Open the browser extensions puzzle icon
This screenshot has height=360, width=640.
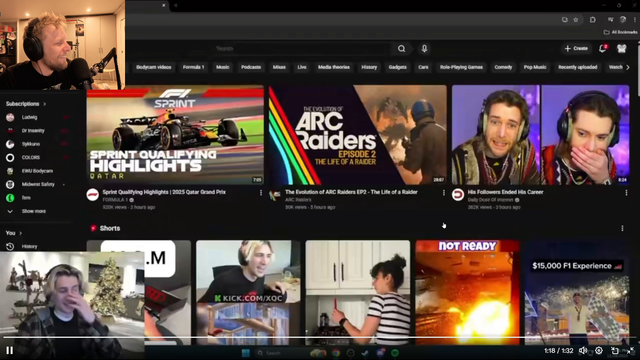pos(593,19)
